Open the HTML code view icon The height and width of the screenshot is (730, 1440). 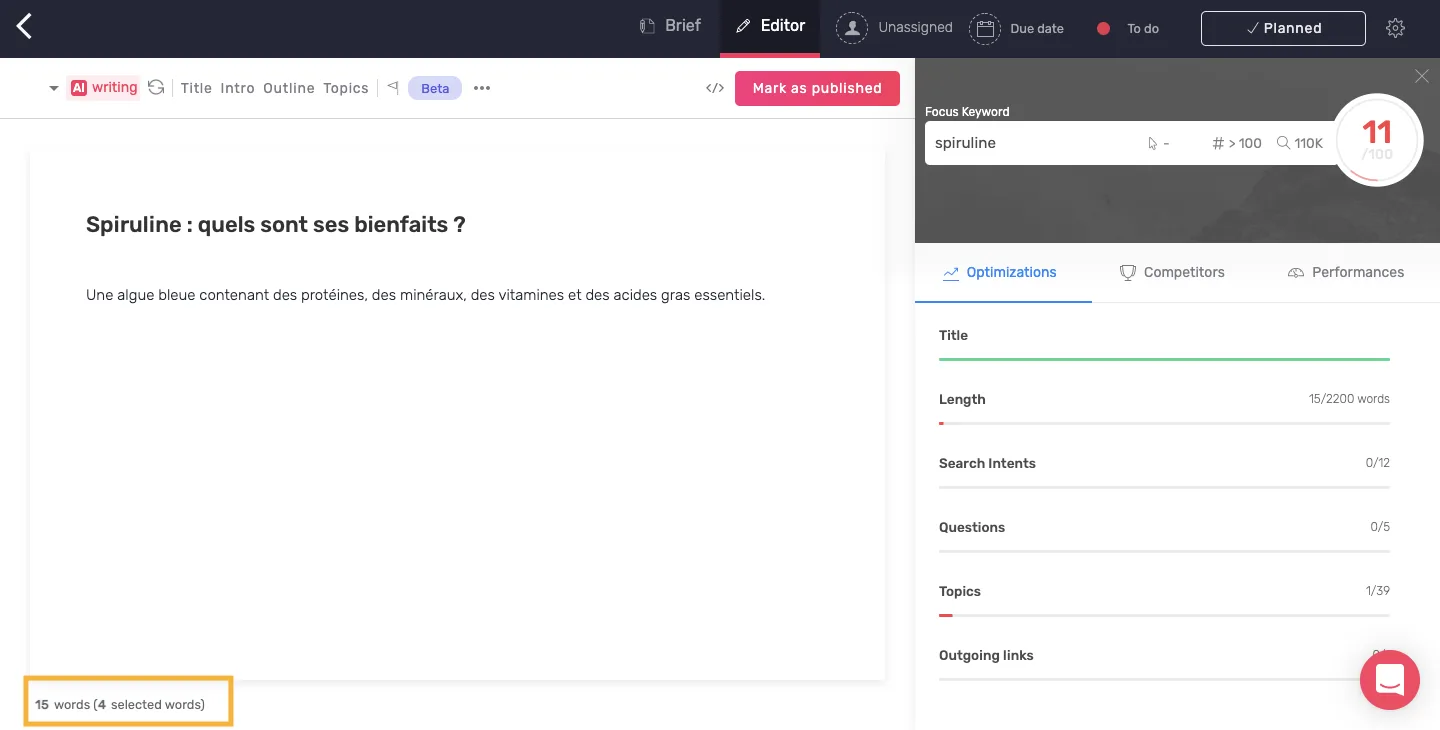(715, 88)
